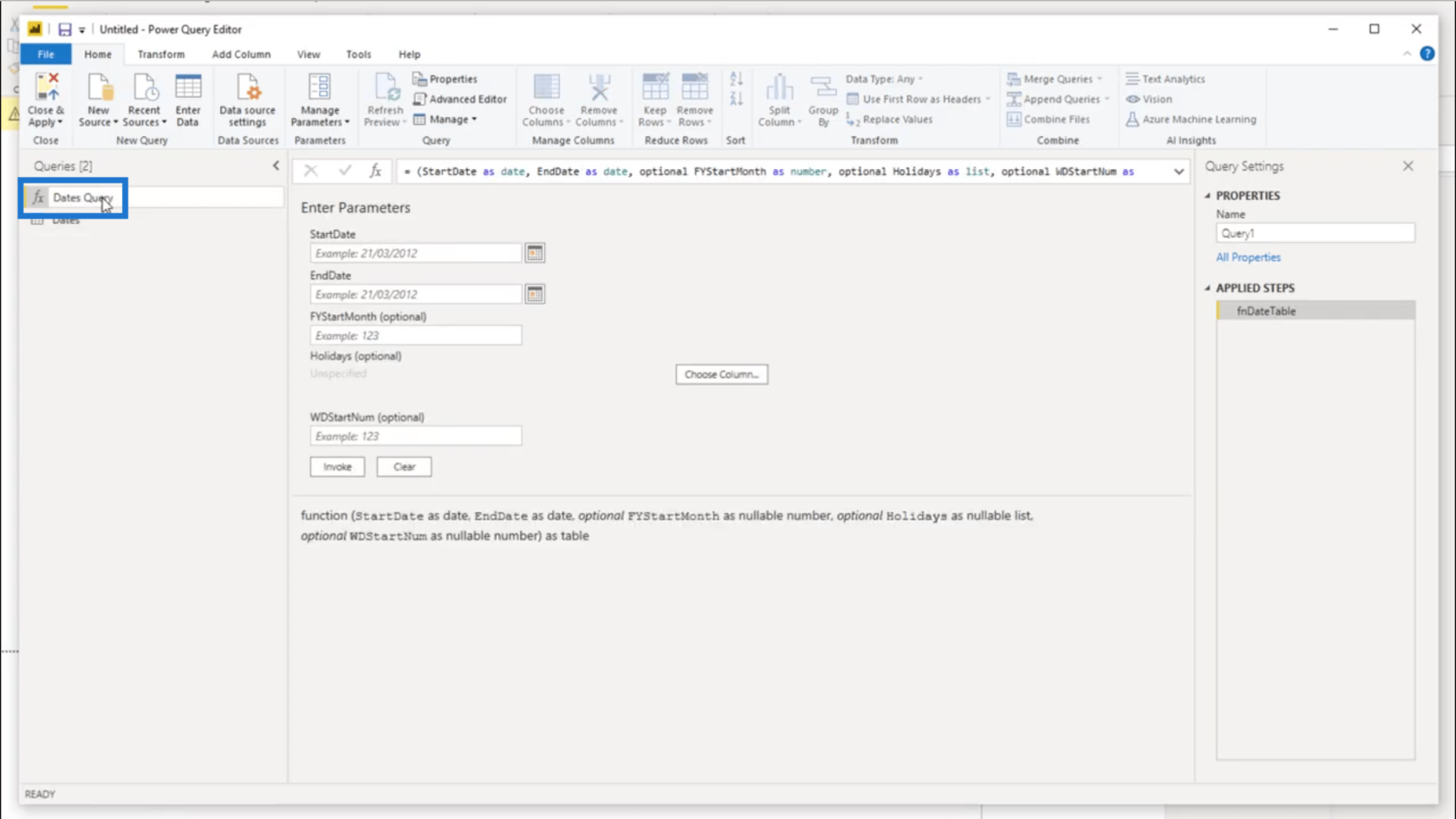Click the Close & Apply icon
This screenshot has height=819, width=1456.
click(x=46, y=88)
